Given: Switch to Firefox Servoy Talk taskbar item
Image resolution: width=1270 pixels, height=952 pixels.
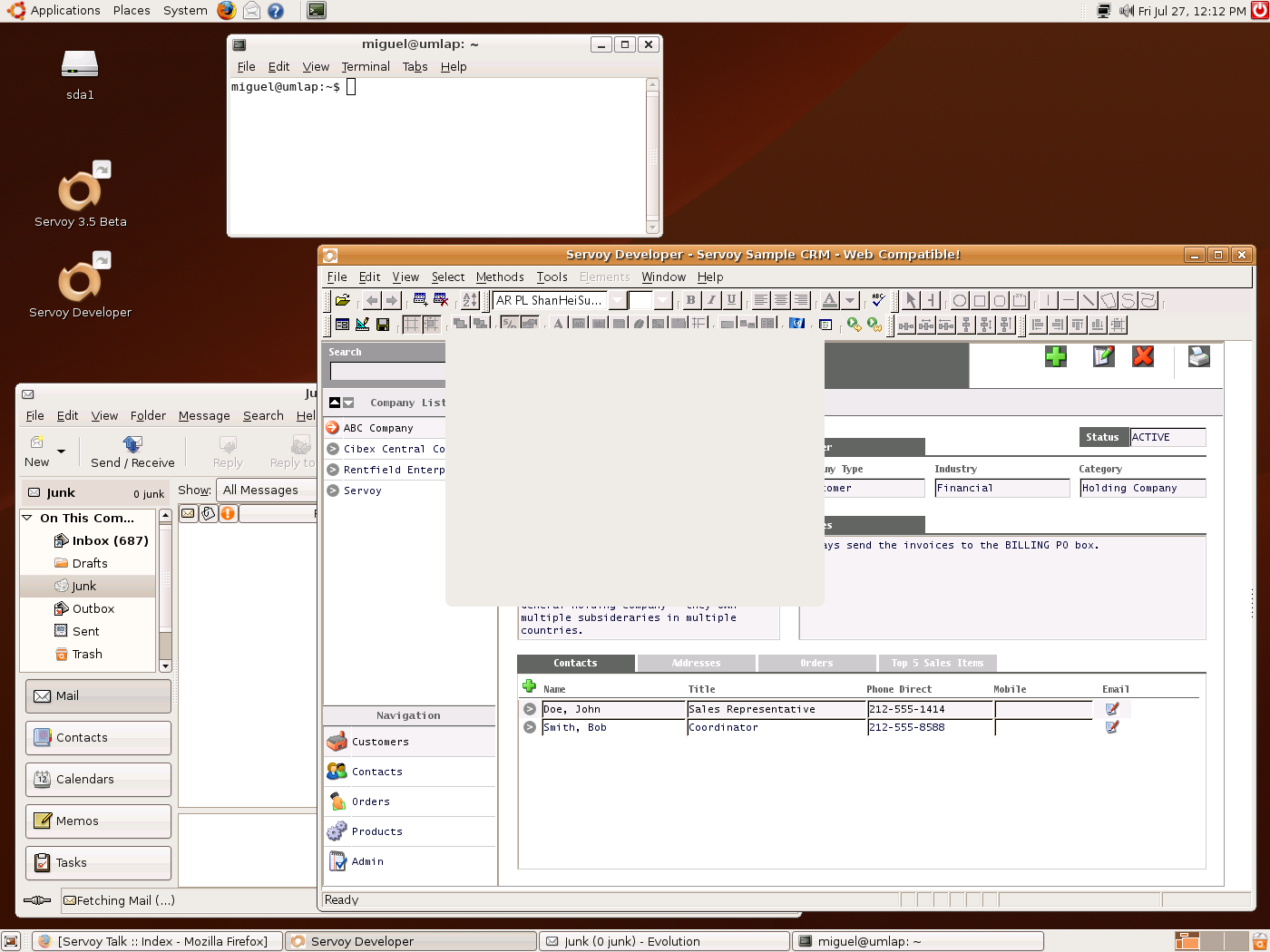Looking at the screenshot, I should pos(157,941).
